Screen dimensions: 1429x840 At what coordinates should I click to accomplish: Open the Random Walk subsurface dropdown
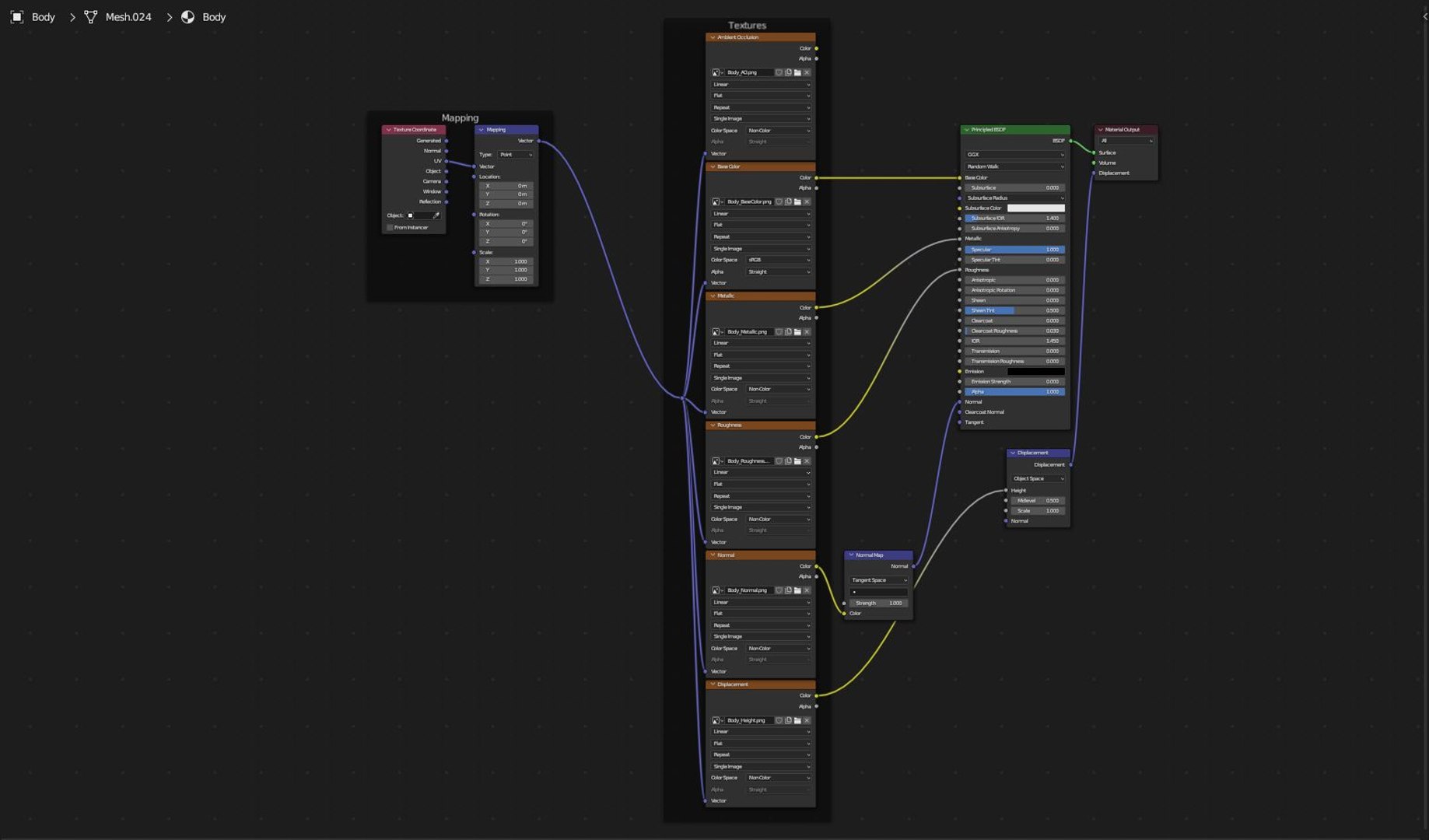coord(1015,166)
